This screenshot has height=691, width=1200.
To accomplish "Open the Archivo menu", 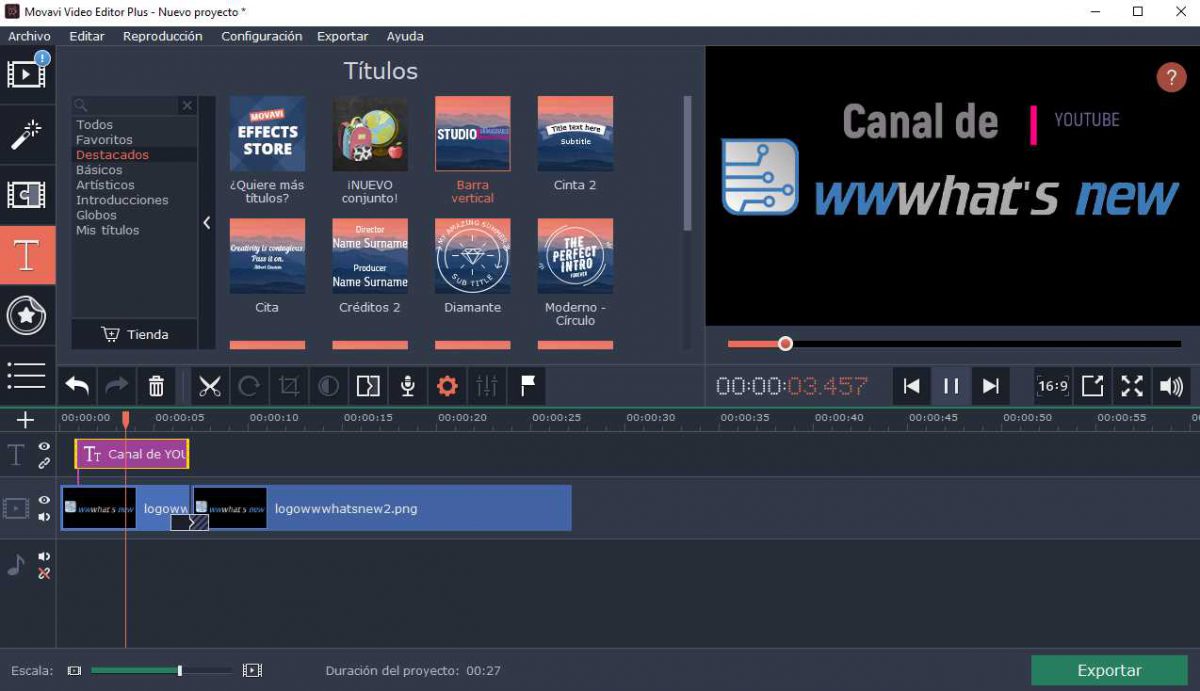I will click(x=29, y=36).
